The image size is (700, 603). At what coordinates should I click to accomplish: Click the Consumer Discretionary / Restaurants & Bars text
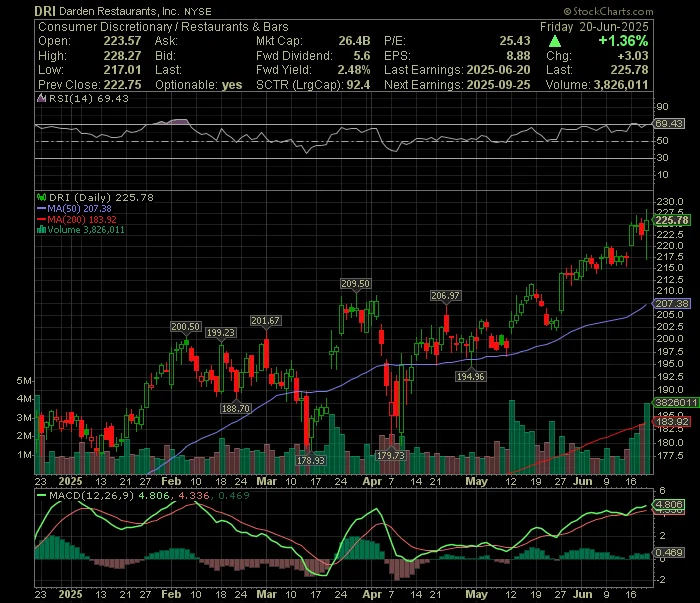pyautogui.click(x=163, y=27)
